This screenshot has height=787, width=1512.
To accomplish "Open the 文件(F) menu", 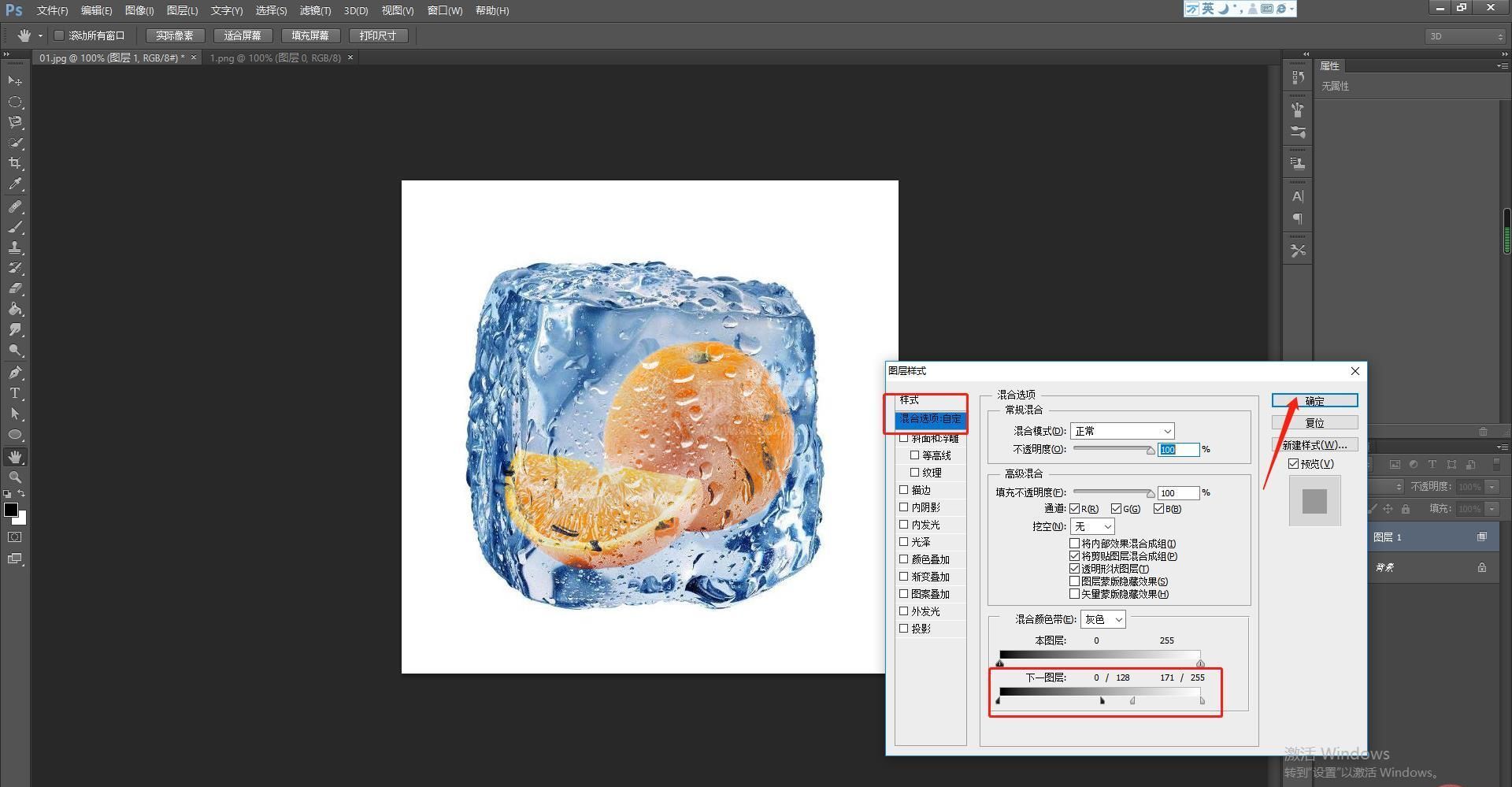I will click(x=52, y=10).
